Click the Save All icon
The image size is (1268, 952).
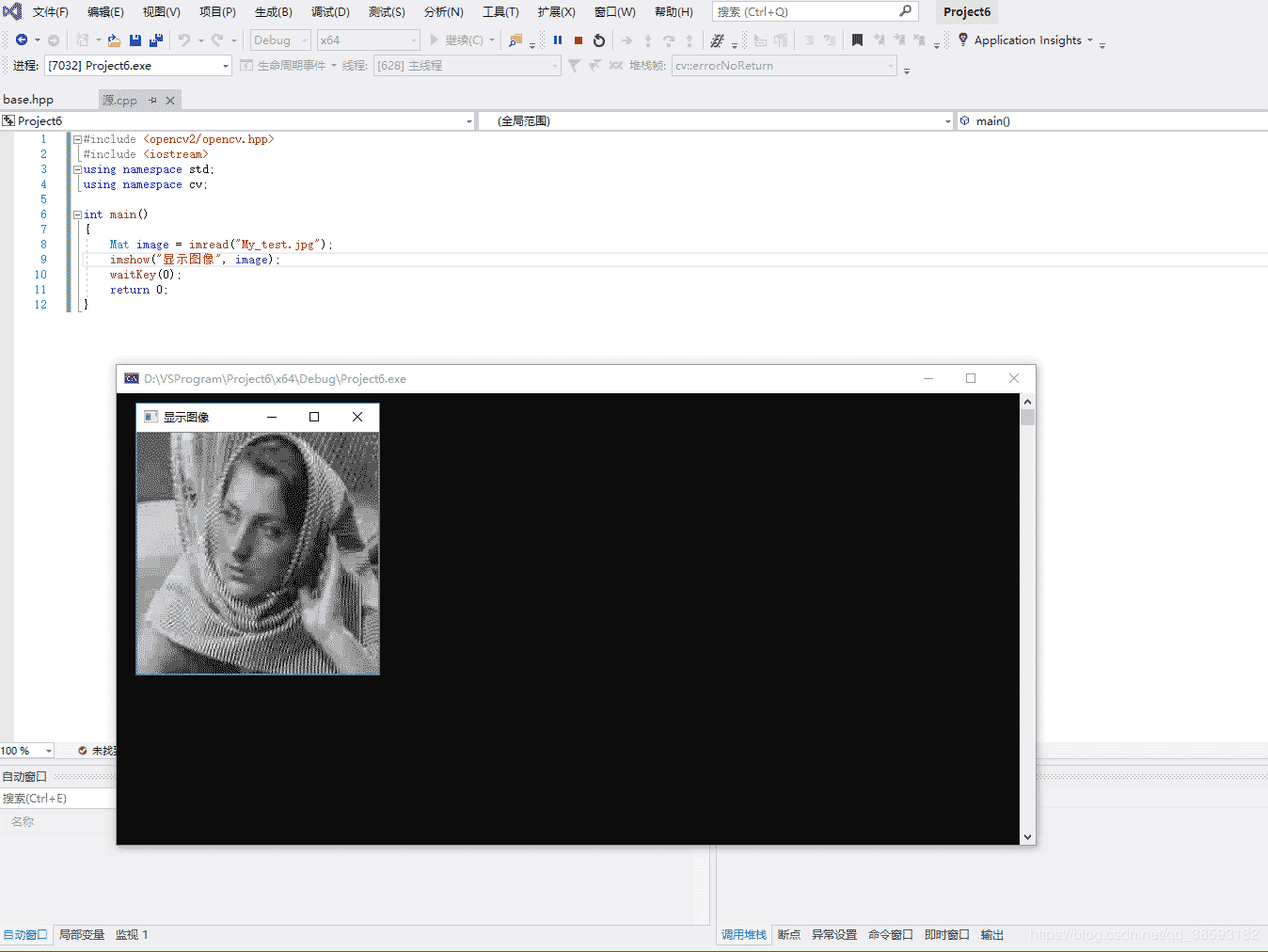point(156,40)
